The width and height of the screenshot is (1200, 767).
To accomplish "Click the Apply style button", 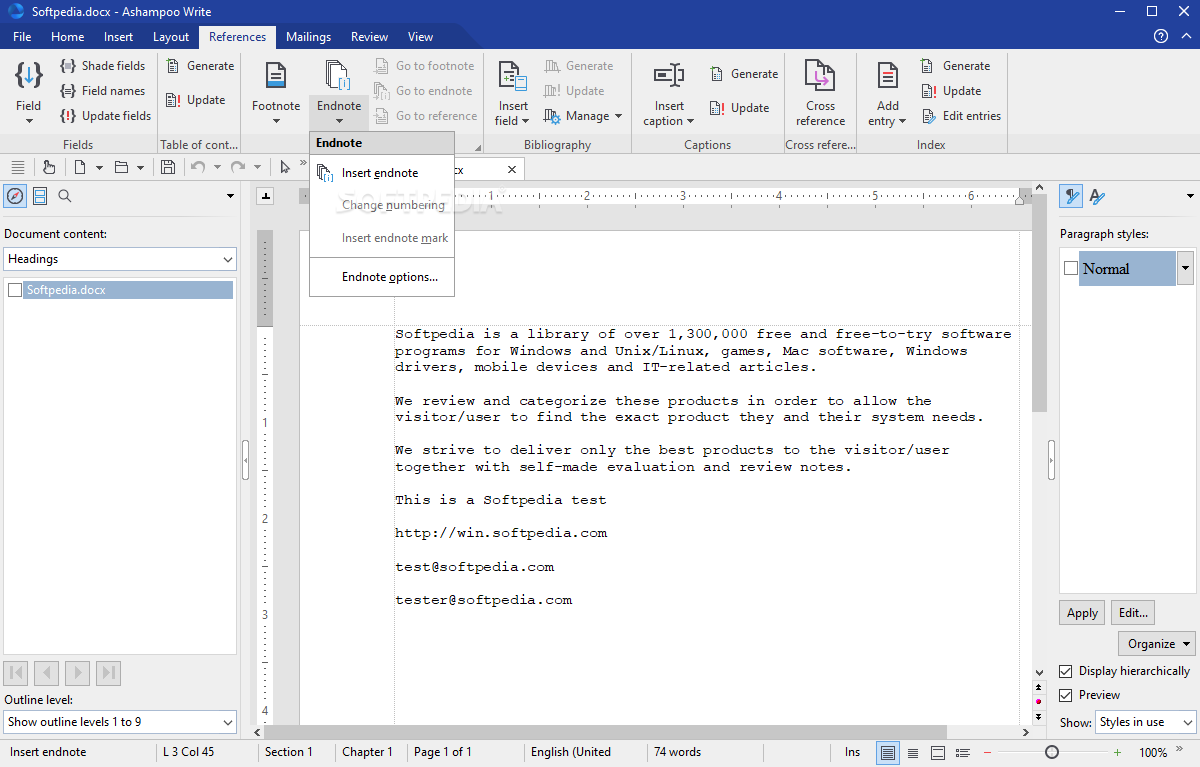I will [1082, 613].
